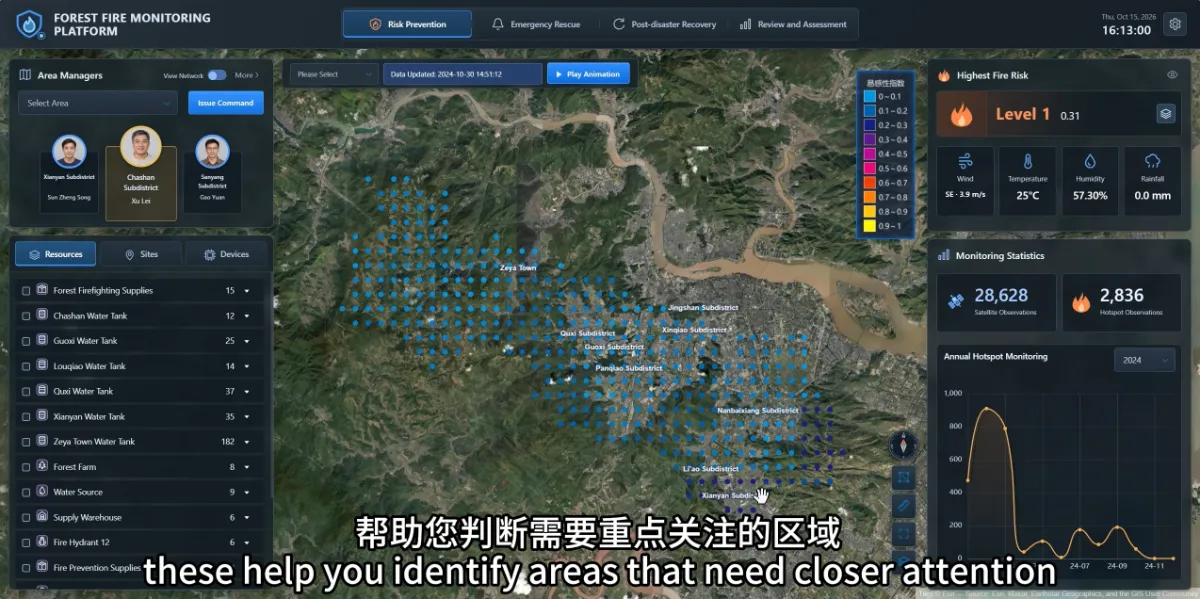Image resolution: width=1200 pixels, height=599 pixels.
Task: Check Forest Farm checkbox
Action: (26, 467)
